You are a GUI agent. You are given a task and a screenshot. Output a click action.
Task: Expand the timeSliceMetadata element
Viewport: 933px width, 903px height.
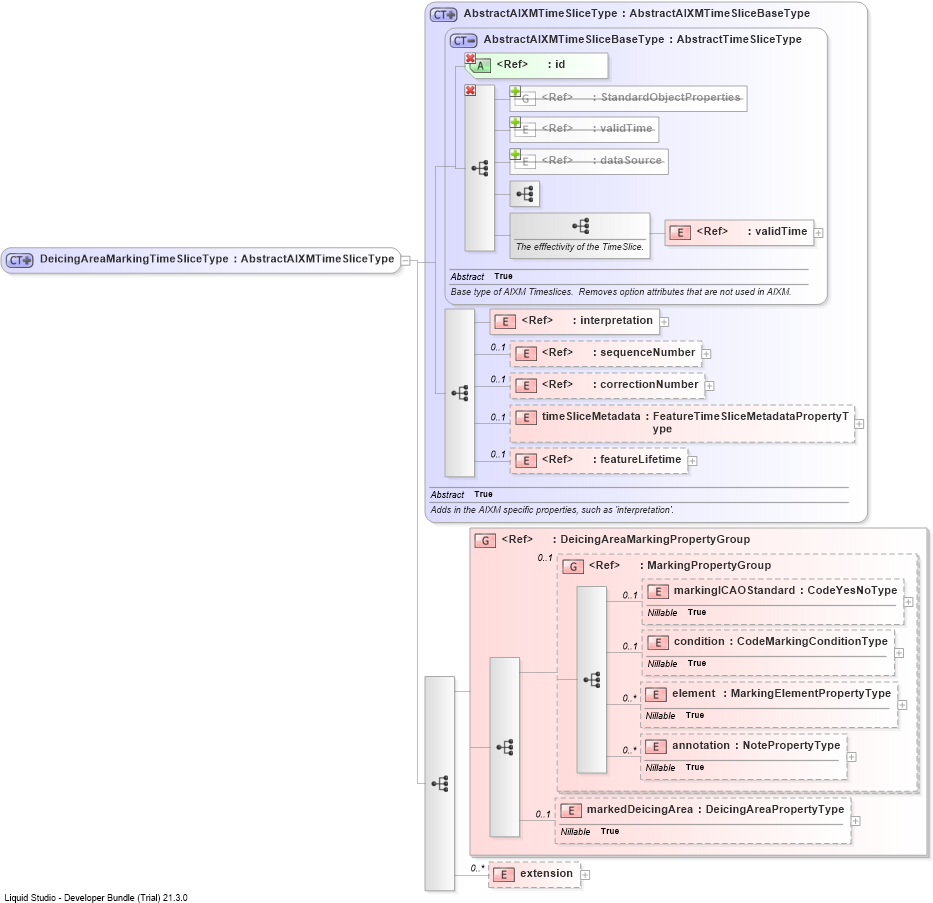tap(859, 424)
